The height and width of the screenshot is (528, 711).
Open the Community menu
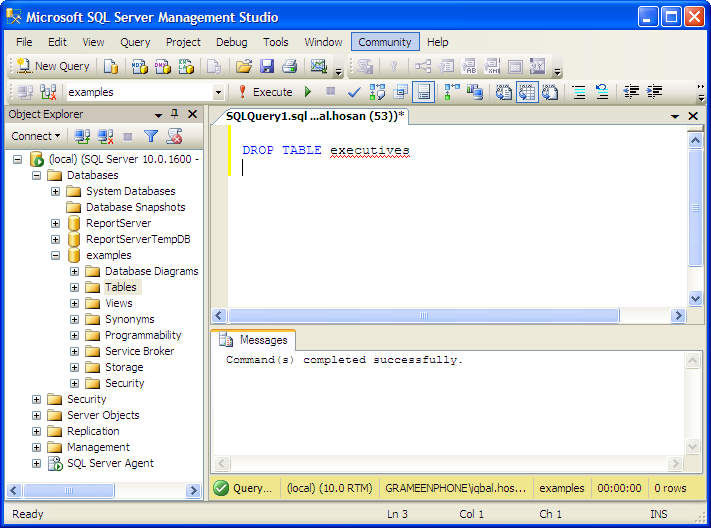tap(385, 42)
